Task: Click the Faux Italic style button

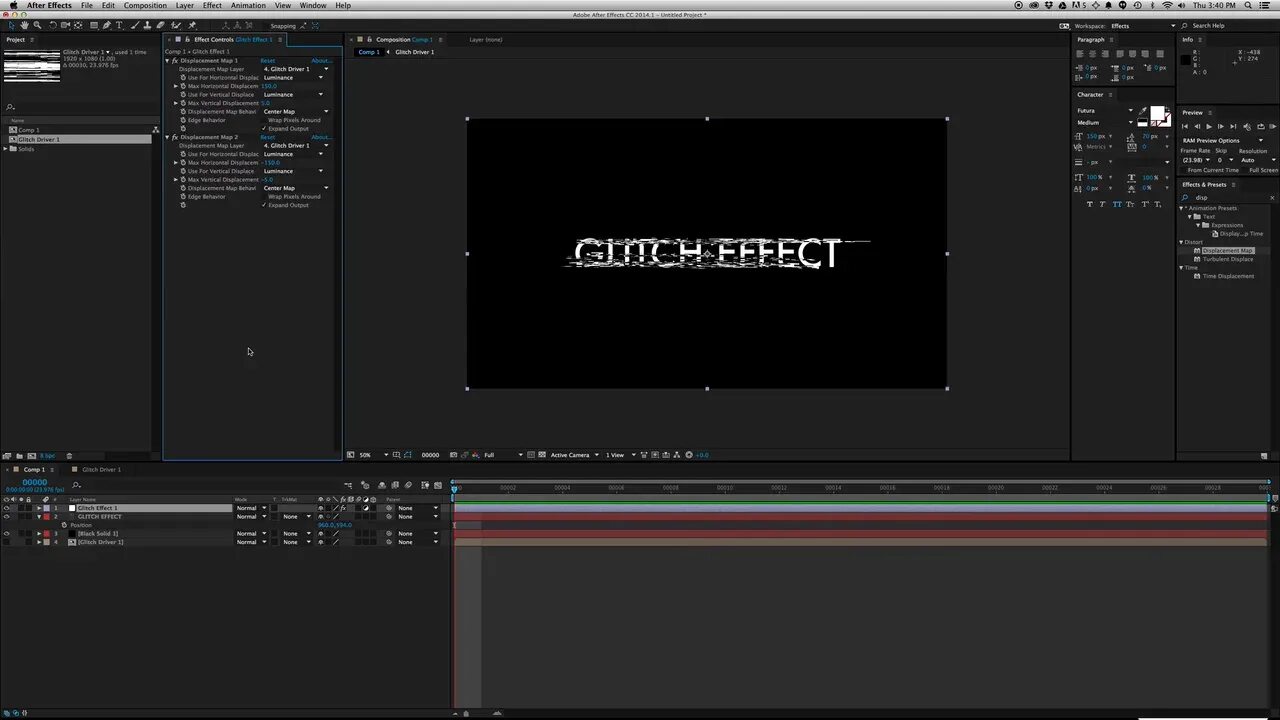Action: [x=1102, y=204]
